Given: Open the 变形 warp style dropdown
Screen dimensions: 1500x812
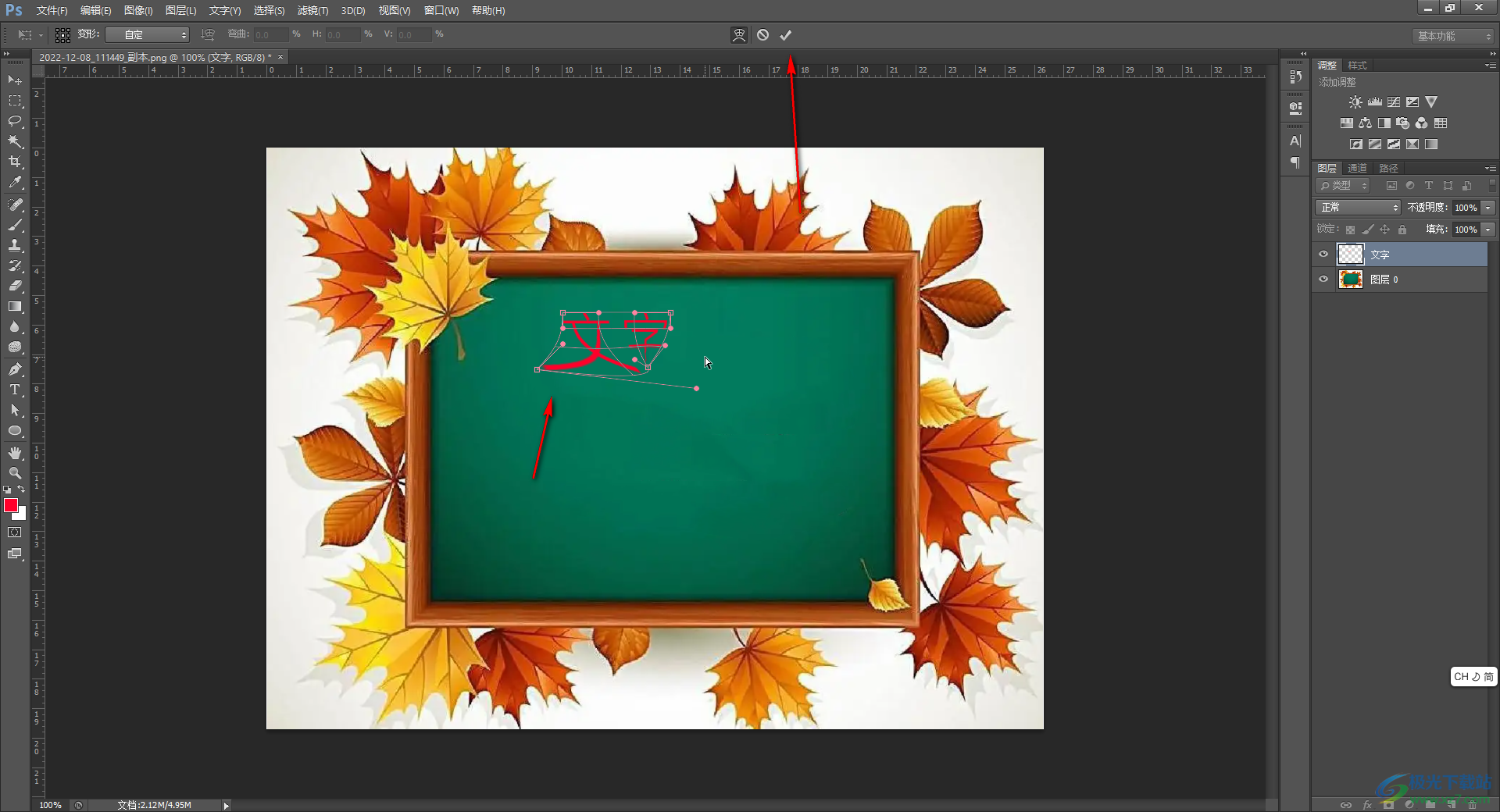Looking at the screenshot, I should [x=148, y=35].
